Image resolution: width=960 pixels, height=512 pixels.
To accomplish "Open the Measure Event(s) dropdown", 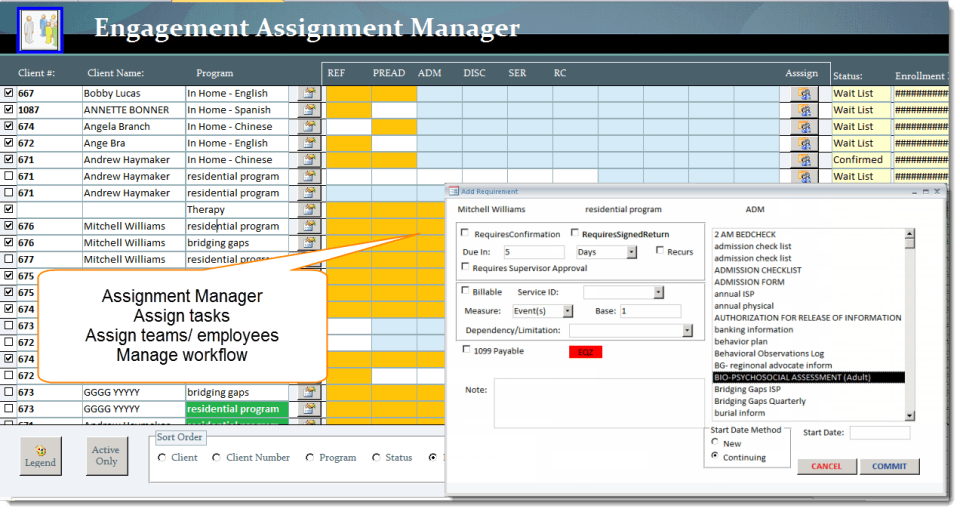I will click(x=568, y=311).
